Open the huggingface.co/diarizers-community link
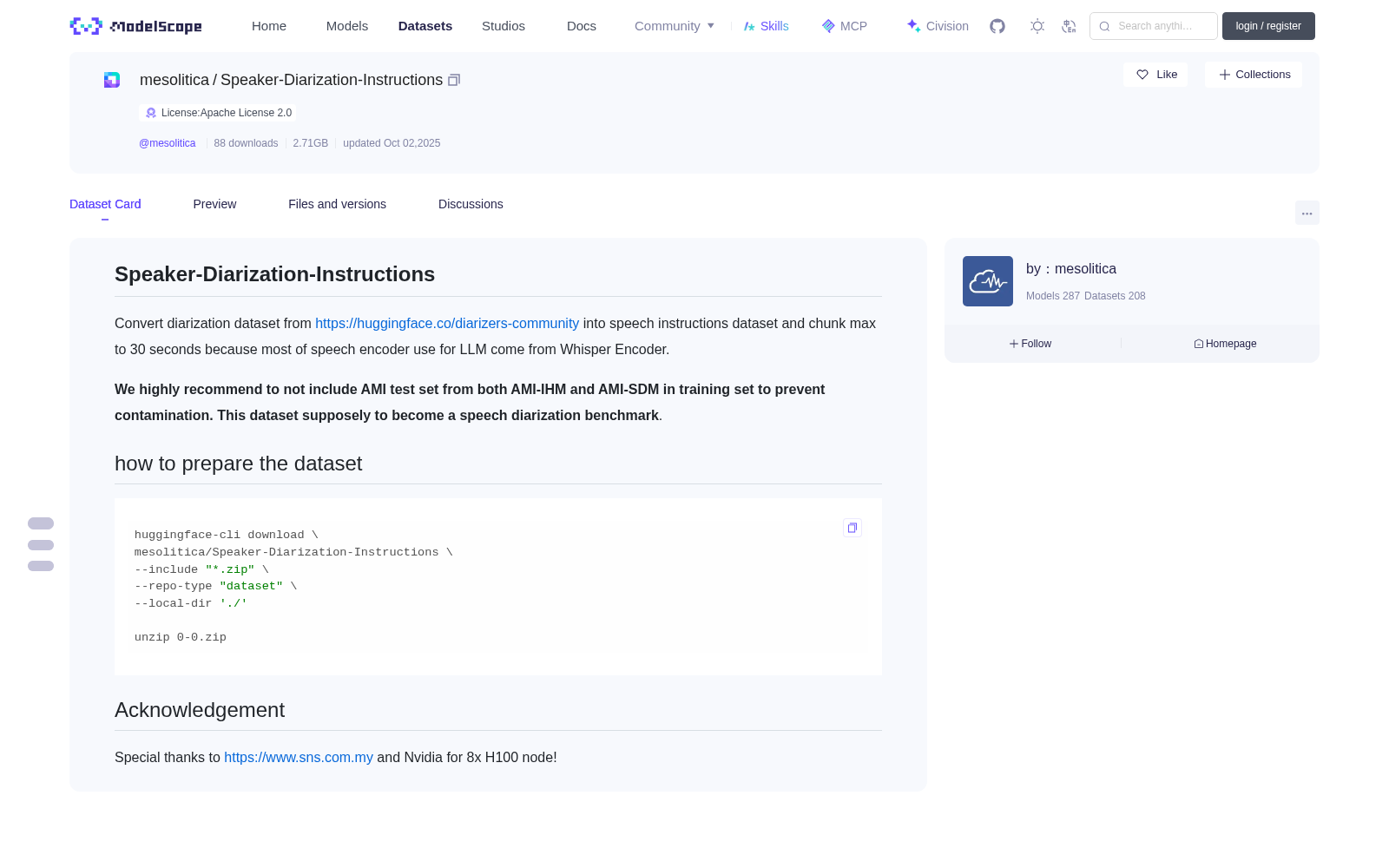This screenshot has width=1389, height=868. coord(447,323)
